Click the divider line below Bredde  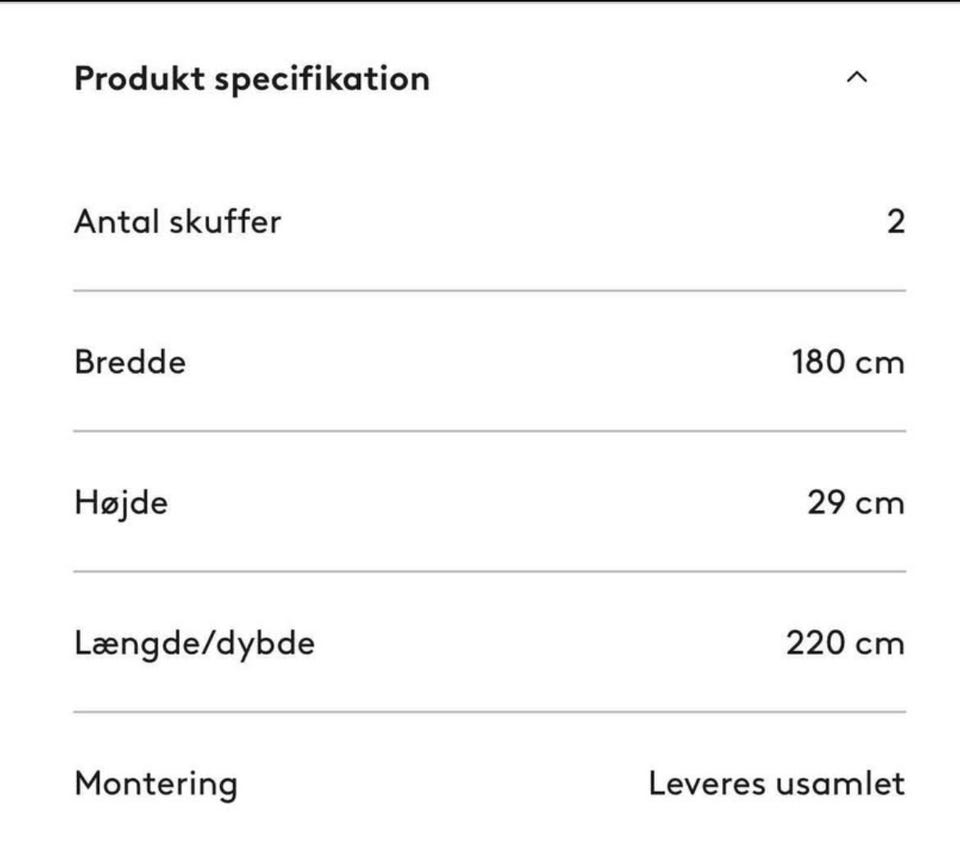point(490,431)
